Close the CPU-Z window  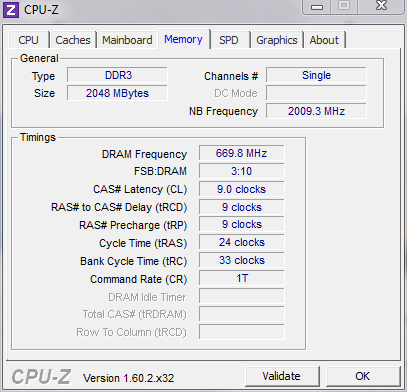coord(382,6)
